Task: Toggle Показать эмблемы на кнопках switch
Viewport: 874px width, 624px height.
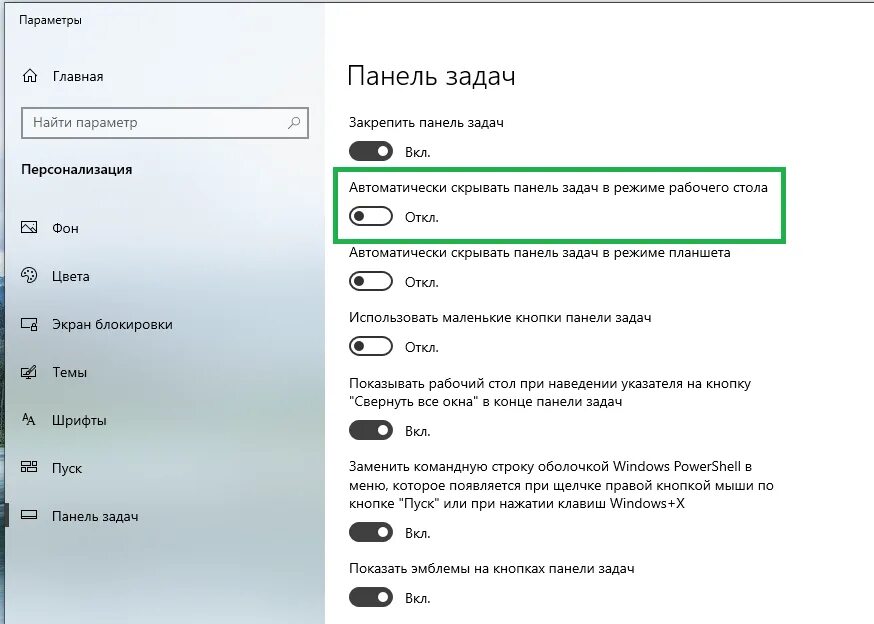Action: 371,597
